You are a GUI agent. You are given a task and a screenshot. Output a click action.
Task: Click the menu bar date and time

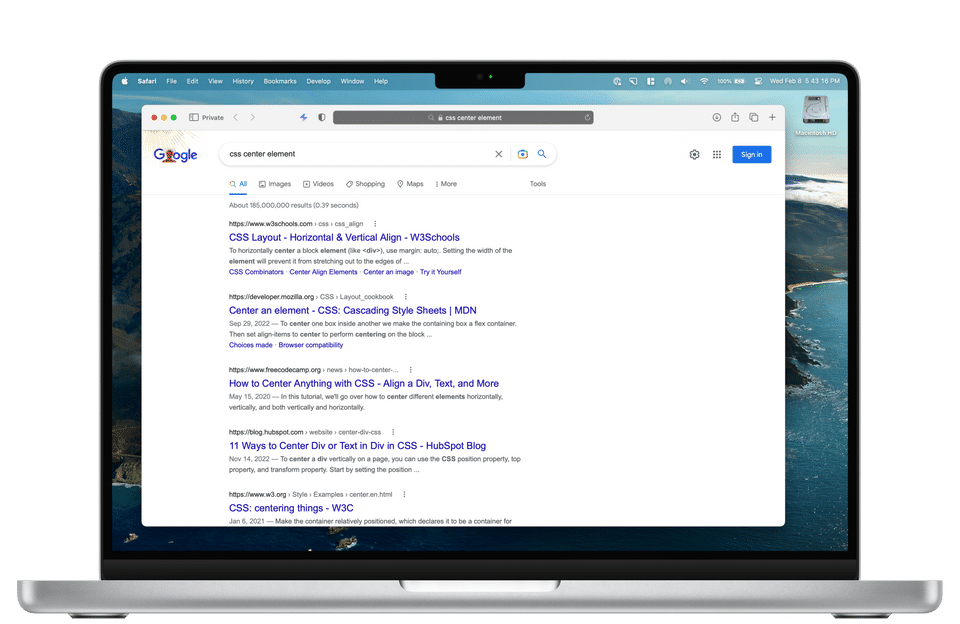(804, 81)
